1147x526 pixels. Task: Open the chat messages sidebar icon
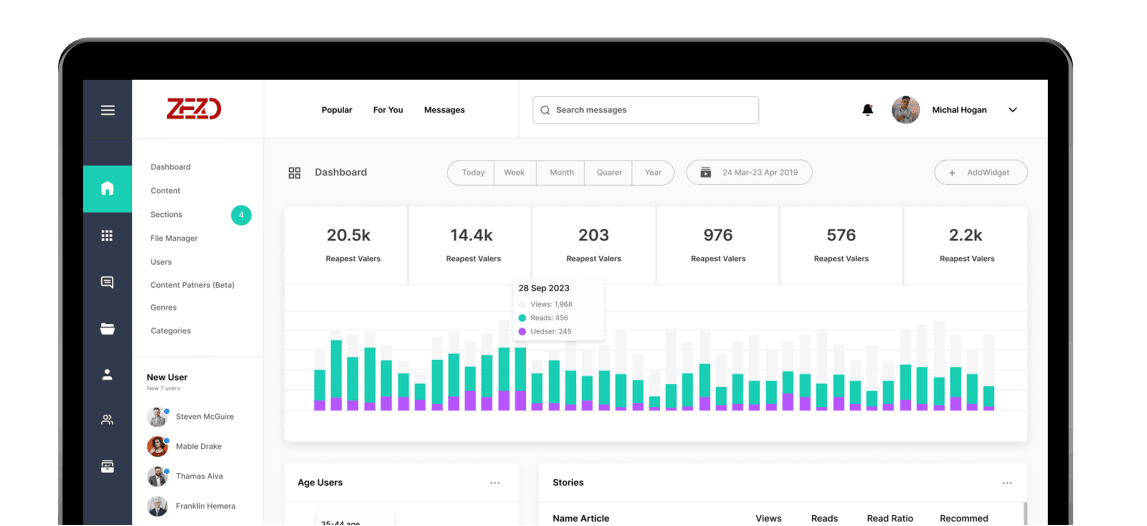pos(107,283)
